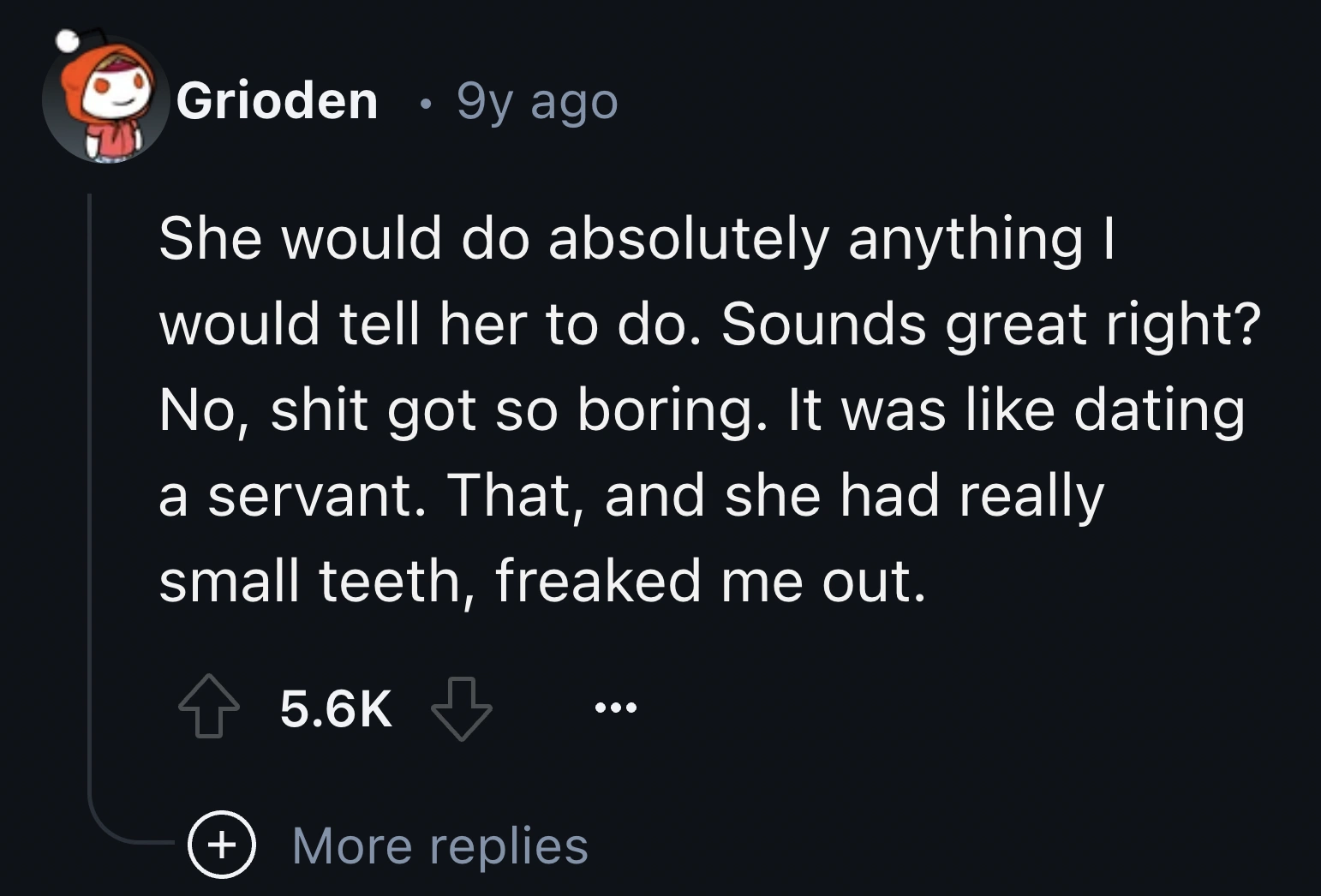Click Grioden's Snoo avatar picture
The width and height of the screenshot is (1321, 896).
point(105,100)
